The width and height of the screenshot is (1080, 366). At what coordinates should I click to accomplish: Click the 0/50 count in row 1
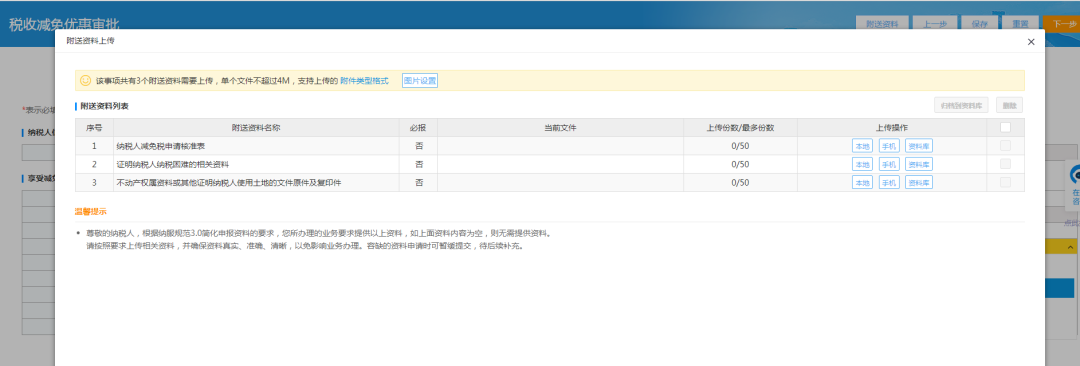pos(740,146)
